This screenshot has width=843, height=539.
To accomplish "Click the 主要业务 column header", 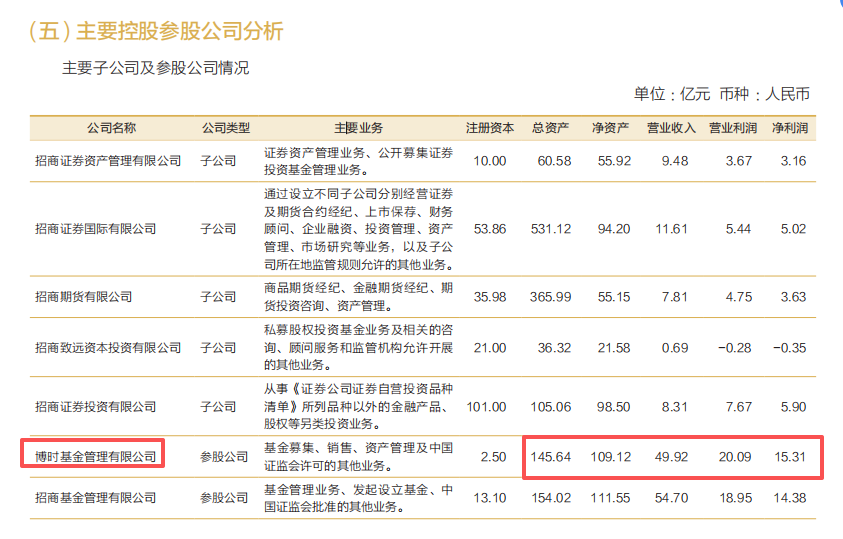I will point(358,128).
